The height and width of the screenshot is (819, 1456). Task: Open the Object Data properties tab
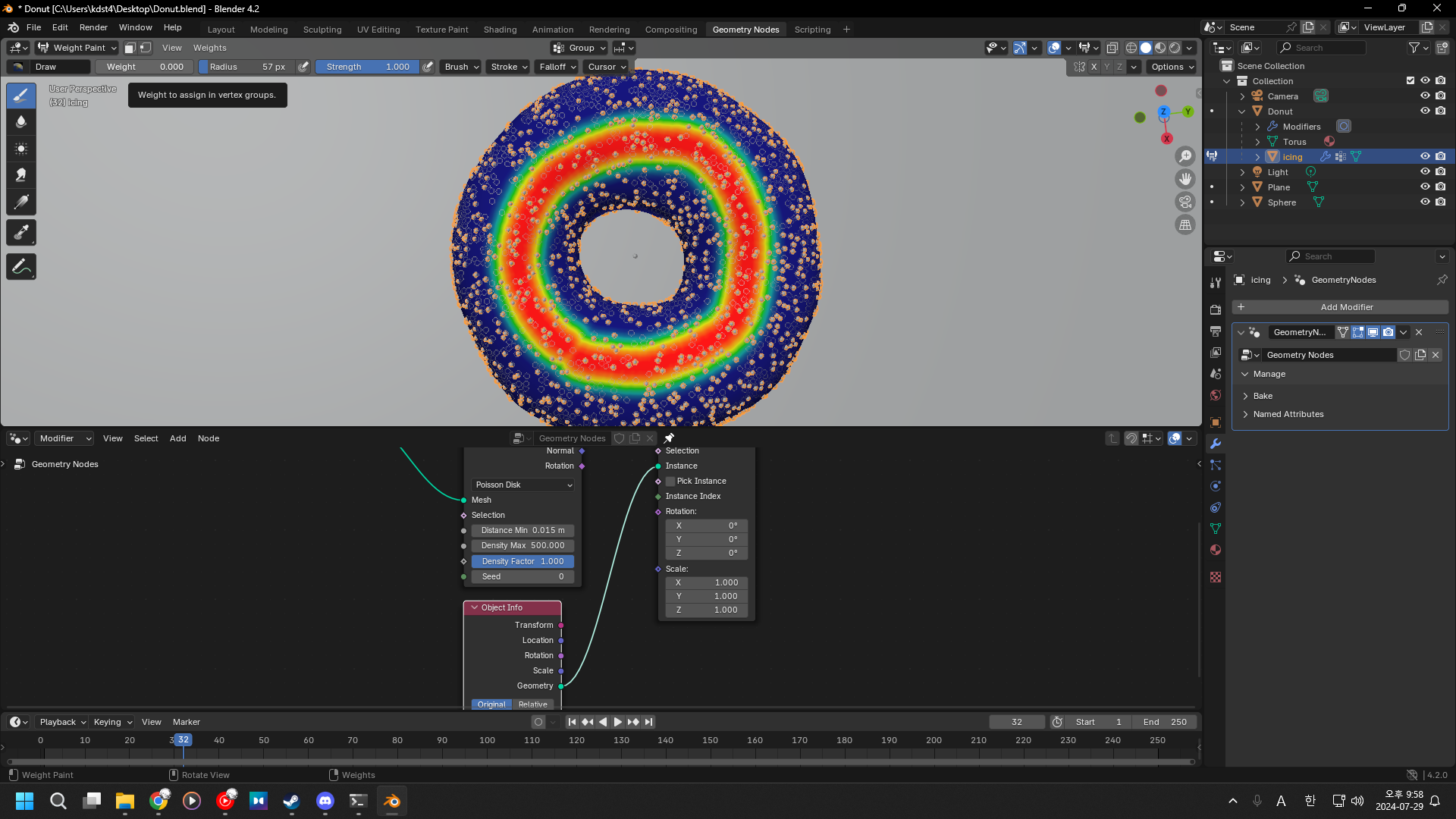click(x=1216, y=529)
